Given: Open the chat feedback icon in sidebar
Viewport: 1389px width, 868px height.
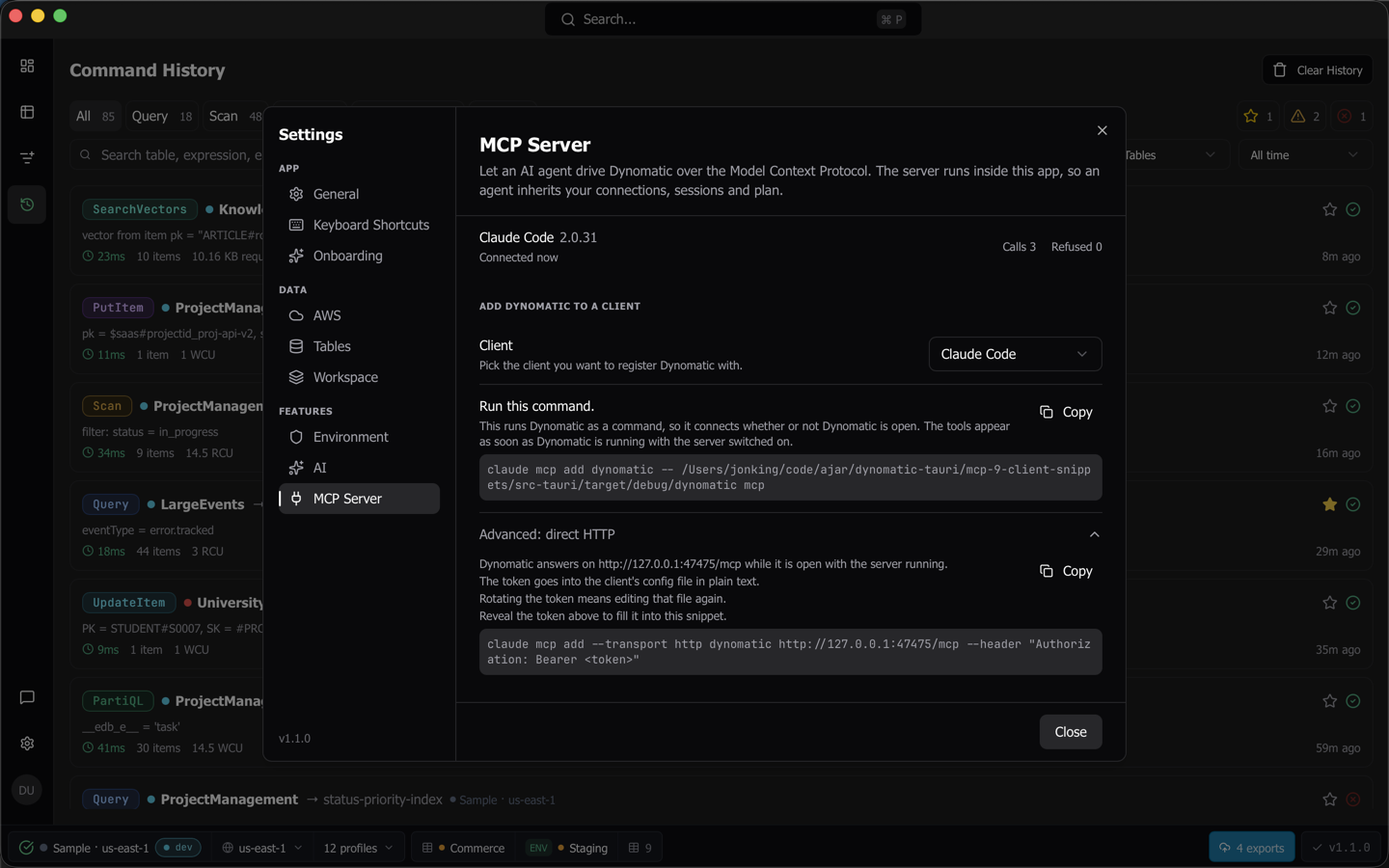Looking at the screenshot, I should 27,697.
